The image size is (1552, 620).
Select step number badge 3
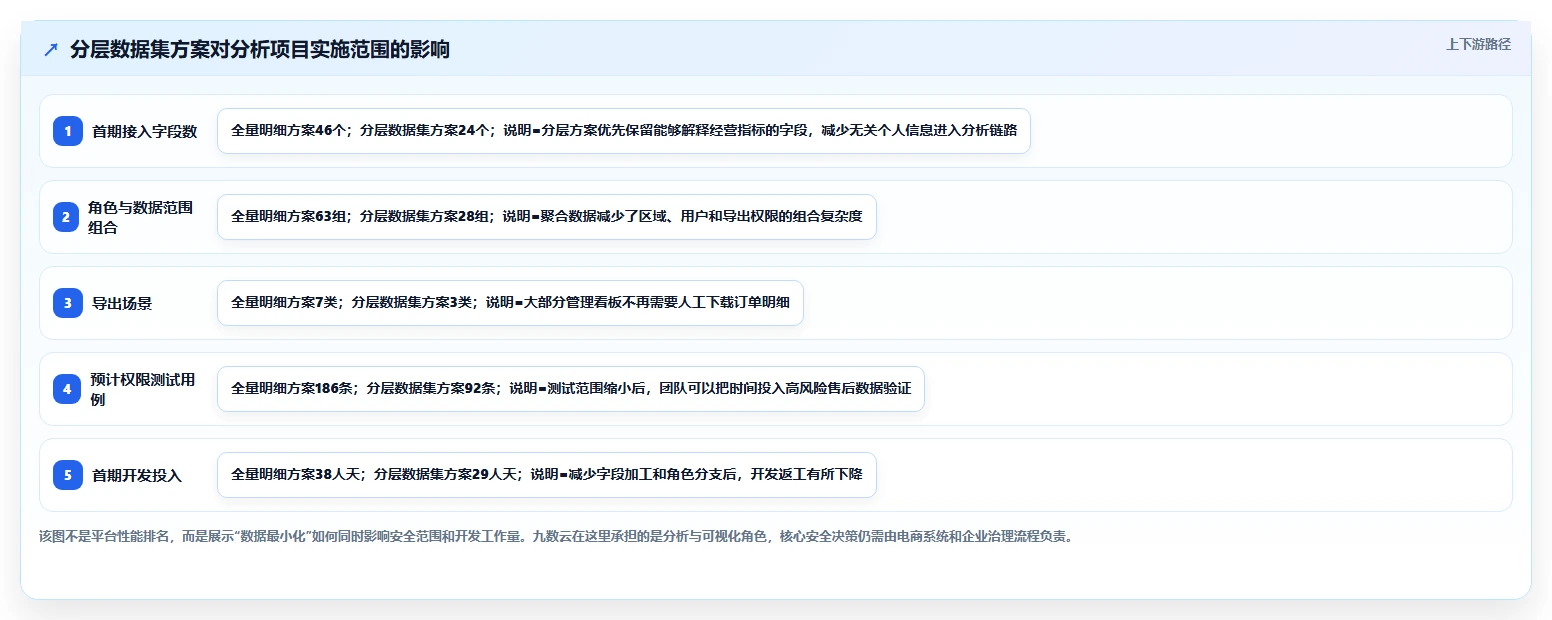pyautogui.click(x=68, y=302)
